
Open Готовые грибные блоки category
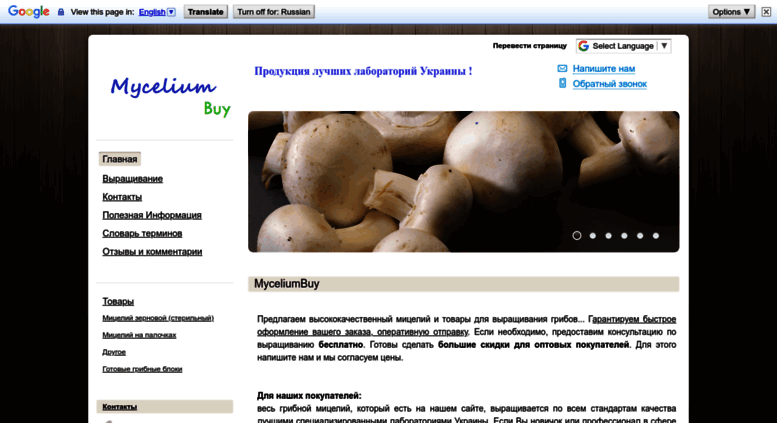point(142,369)
